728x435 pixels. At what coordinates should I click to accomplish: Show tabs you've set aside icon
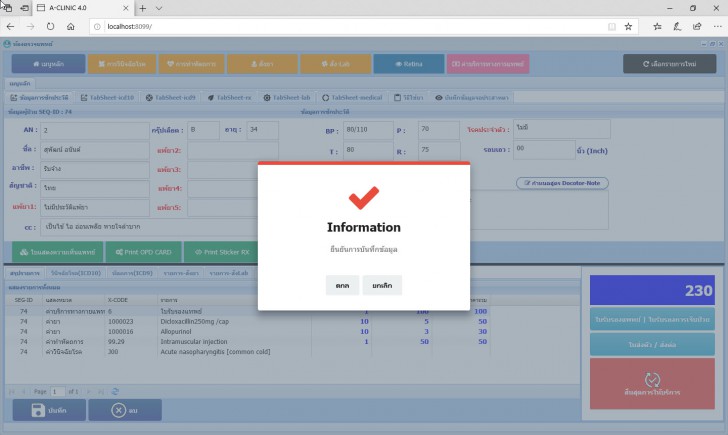coord(7,8)
